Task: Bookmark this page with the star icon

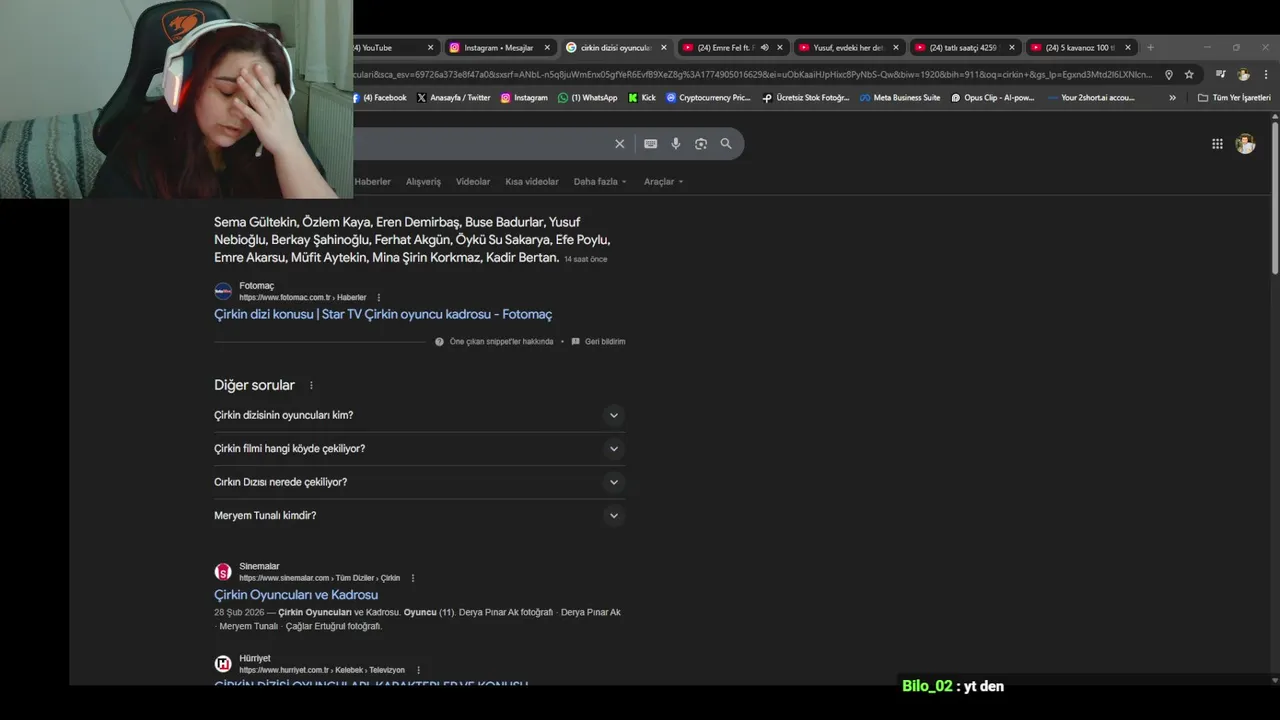Action: coord(1189,74)
